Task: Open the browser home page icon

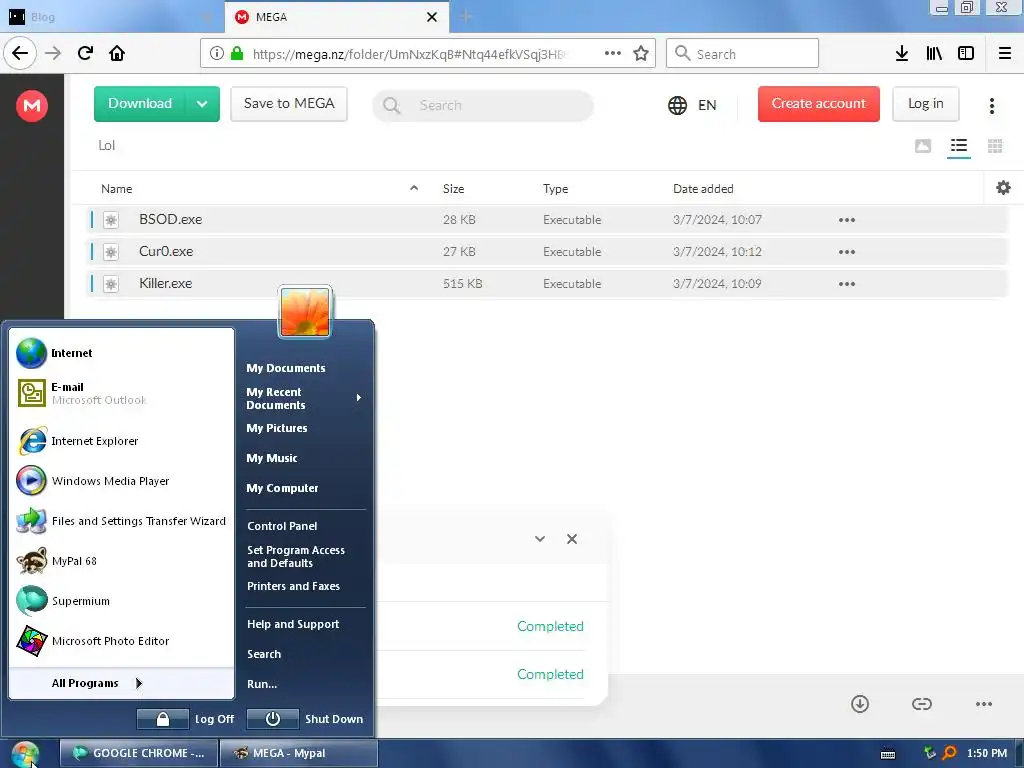Action: point(117,53)
